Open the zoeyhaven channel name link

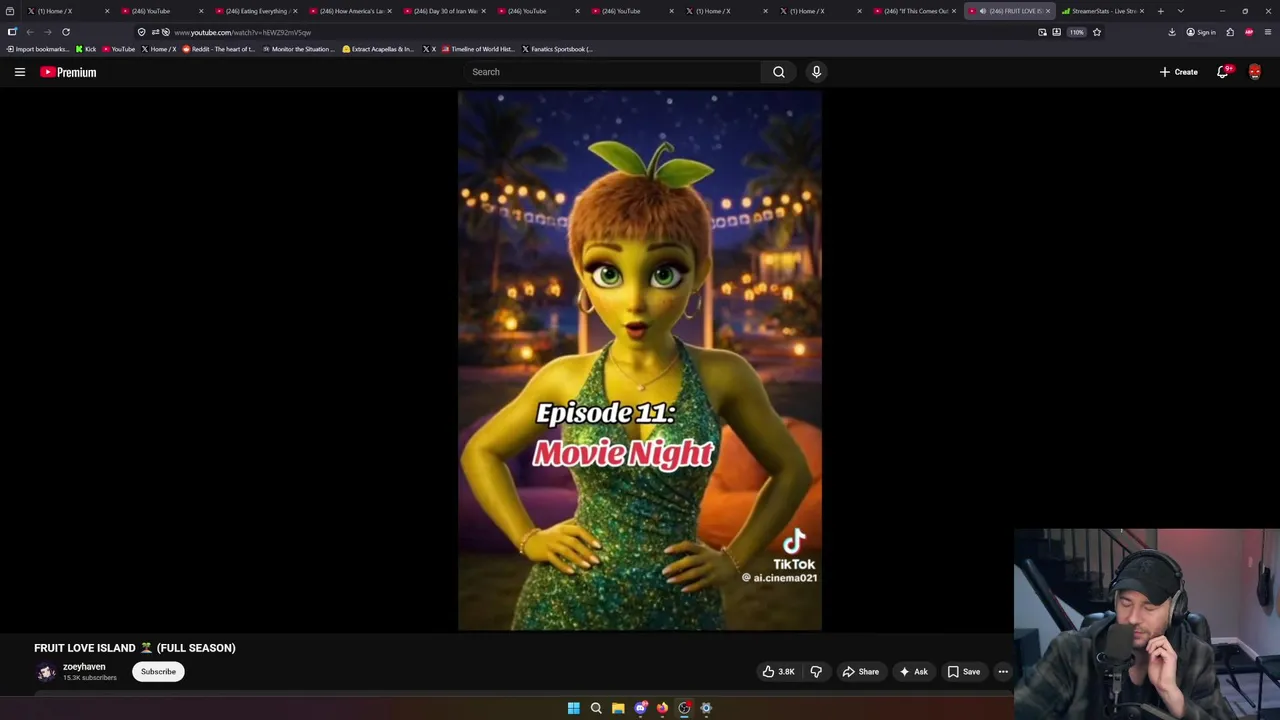point(84,667)
